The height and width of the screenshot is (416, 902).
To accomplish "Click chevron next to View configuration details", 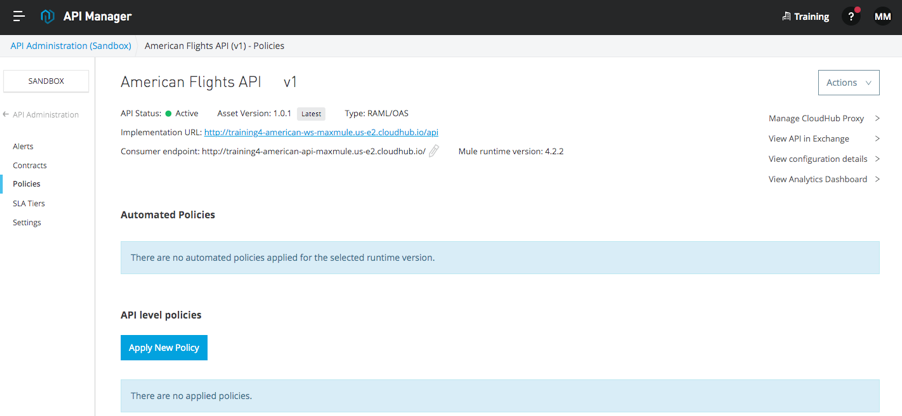I will point(877,159).
